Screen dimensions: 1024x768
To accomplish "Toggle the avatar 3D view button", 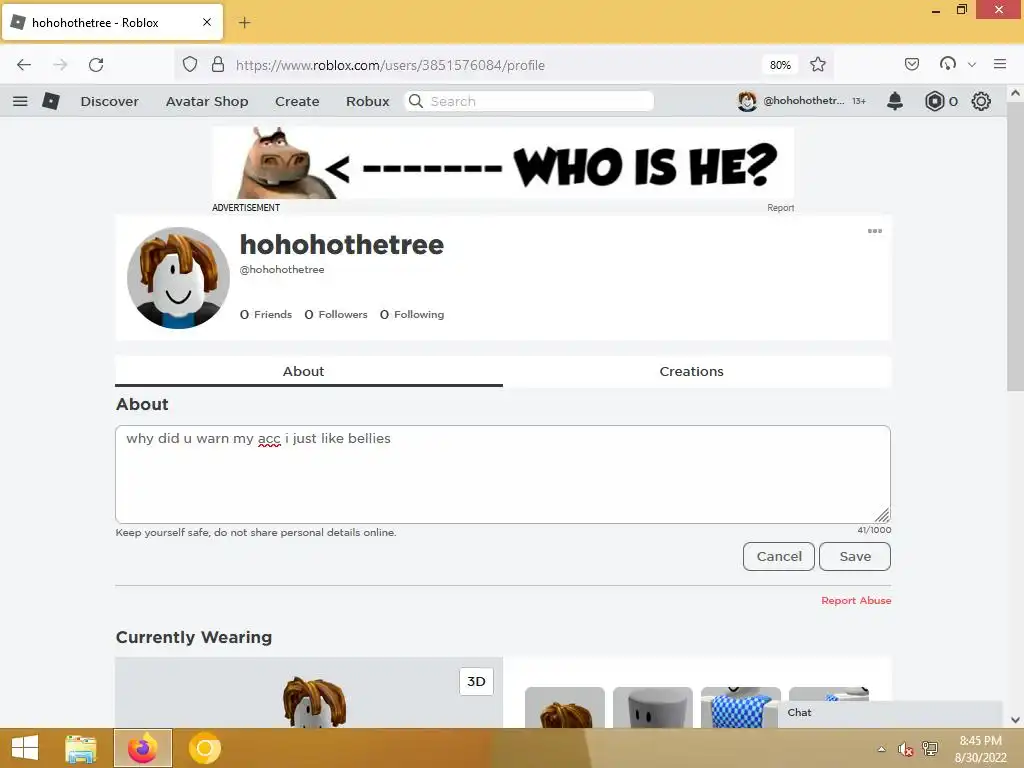I will point(476,681).
